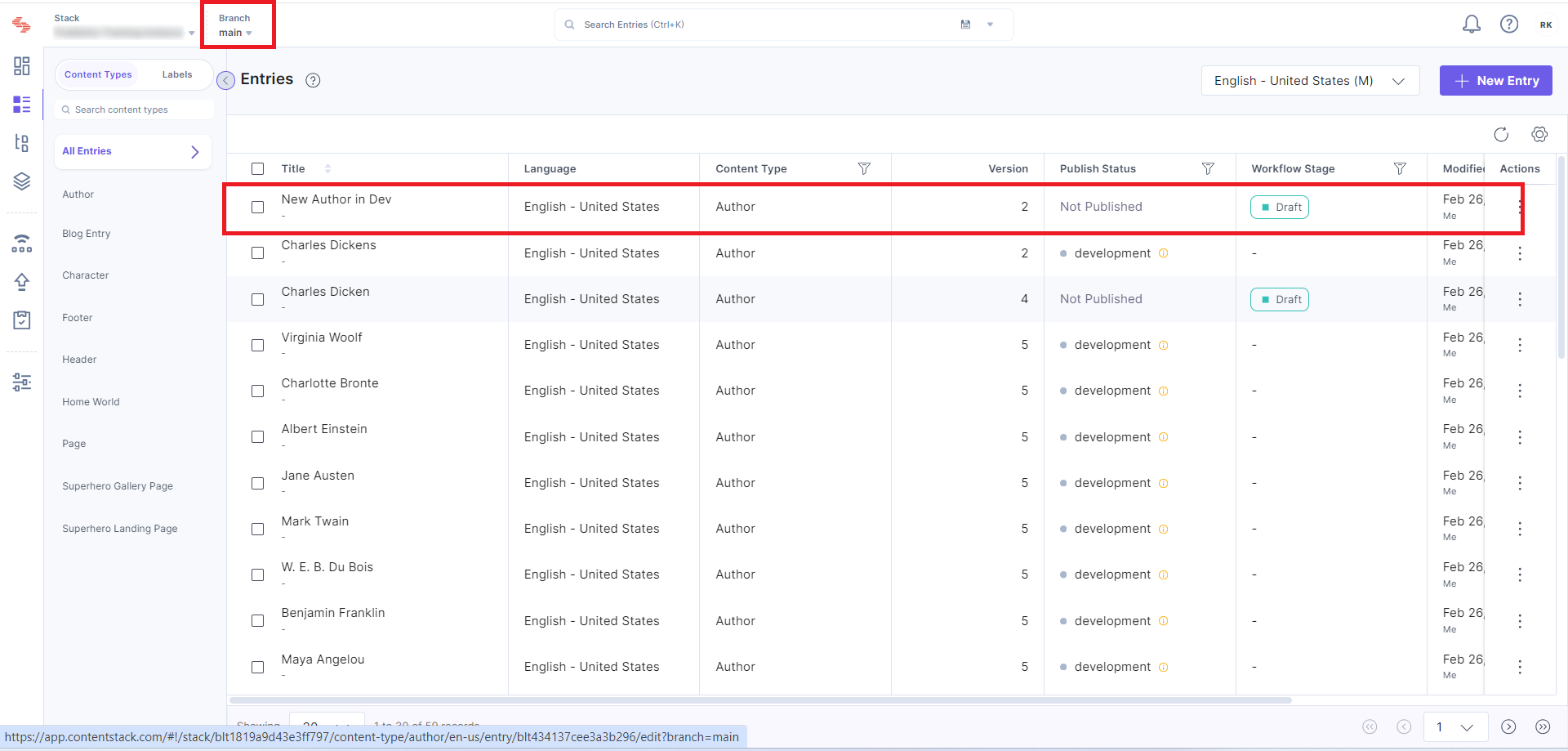Click the horizontal table scrollbar
Viewport: 1568px width, 751px height.
click(760, 700)
